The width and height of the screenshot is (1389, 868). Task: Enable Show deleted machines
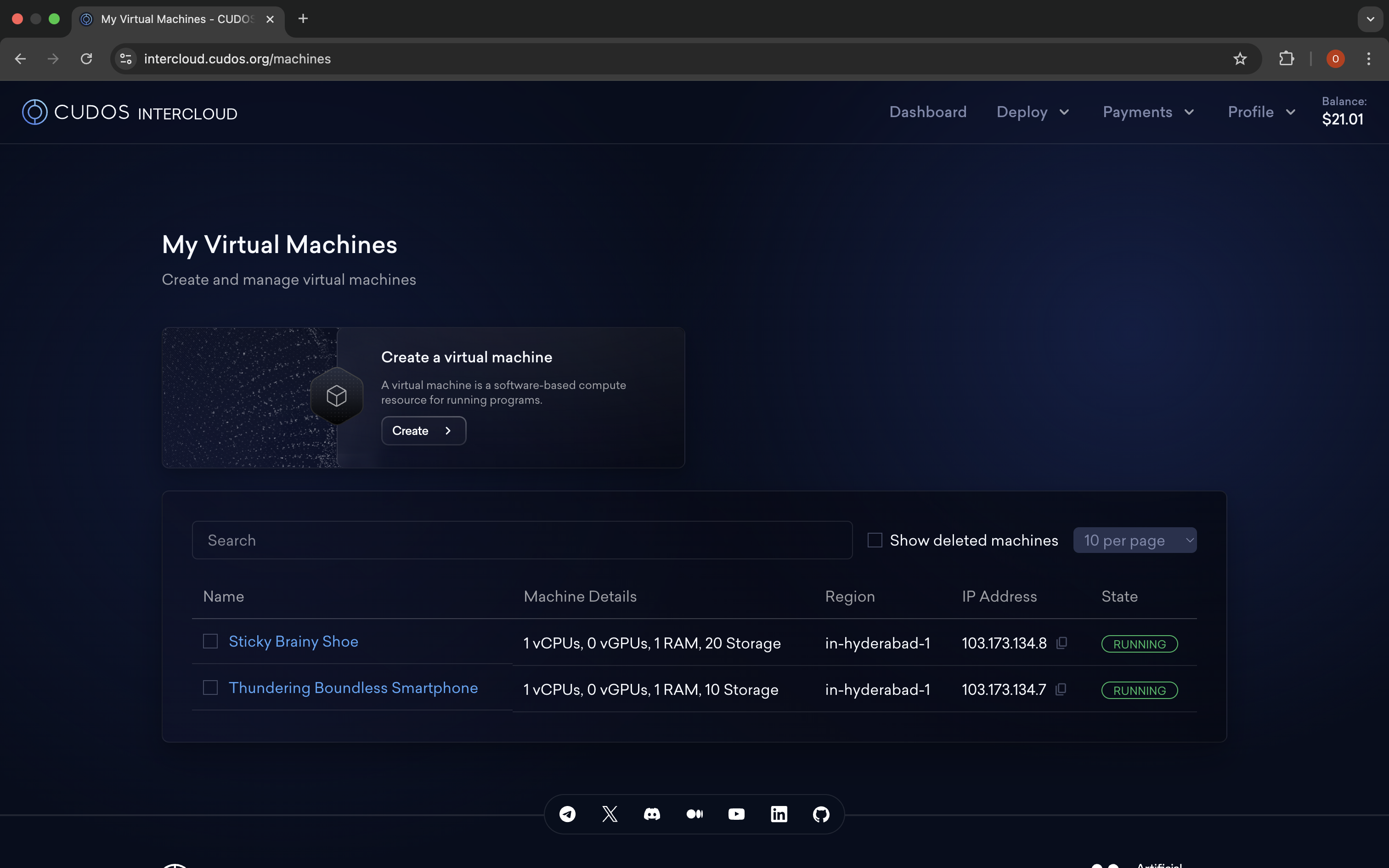875,540
